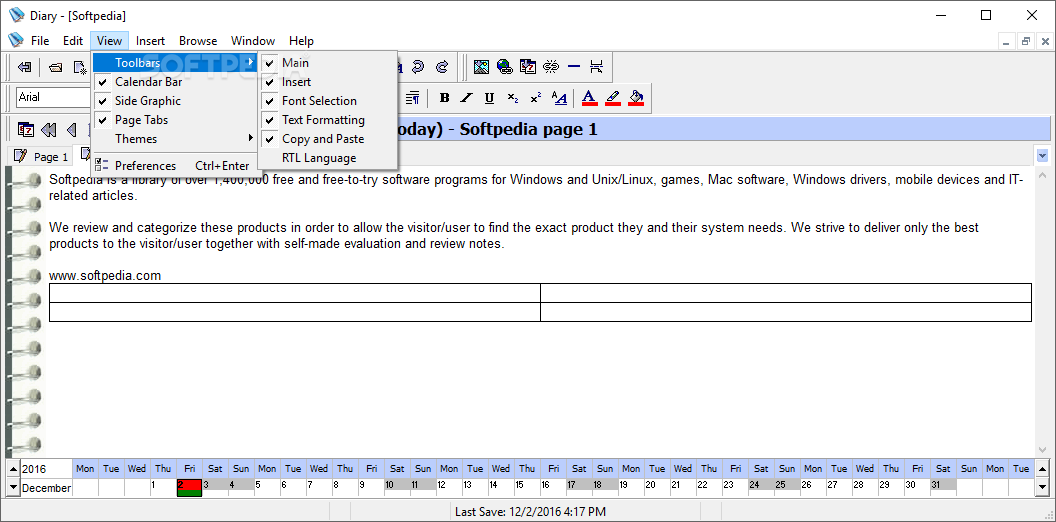Apply superscript formatting

pos(535,98)
